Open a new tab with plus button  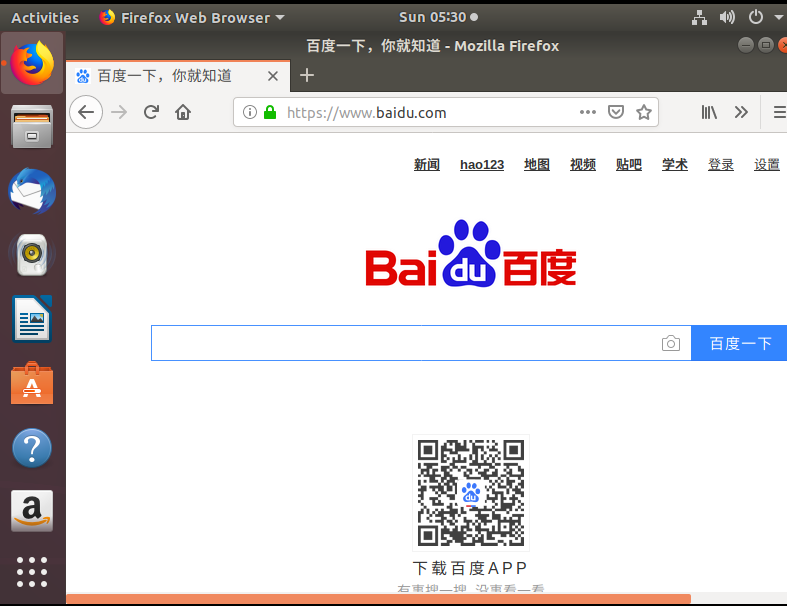click(307, 76)
